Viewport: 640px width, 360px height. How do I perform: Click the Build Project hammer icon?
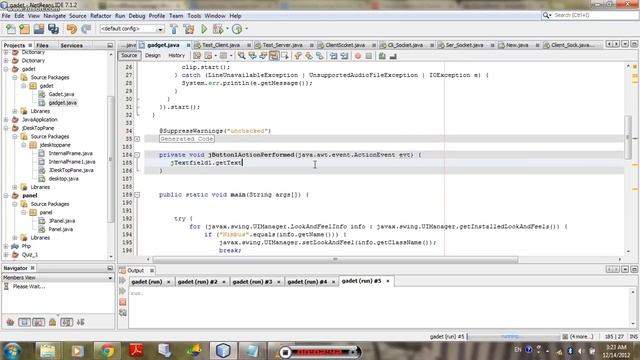(x=174, y=29)
